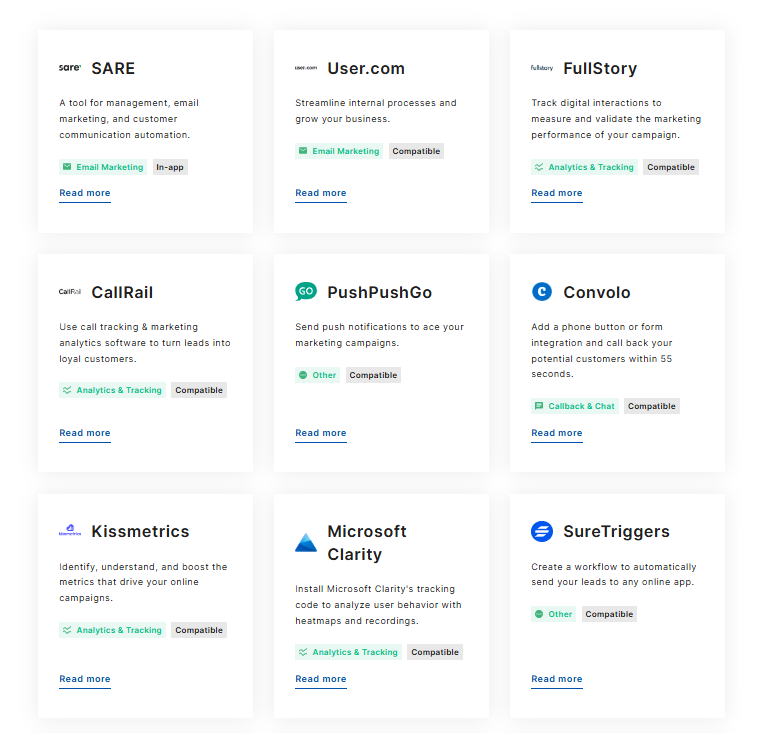Viewport: 767px width, 733px height.
Task: Open Read more link for SARE
Action: pyautogui.click(x=85, y=193)
